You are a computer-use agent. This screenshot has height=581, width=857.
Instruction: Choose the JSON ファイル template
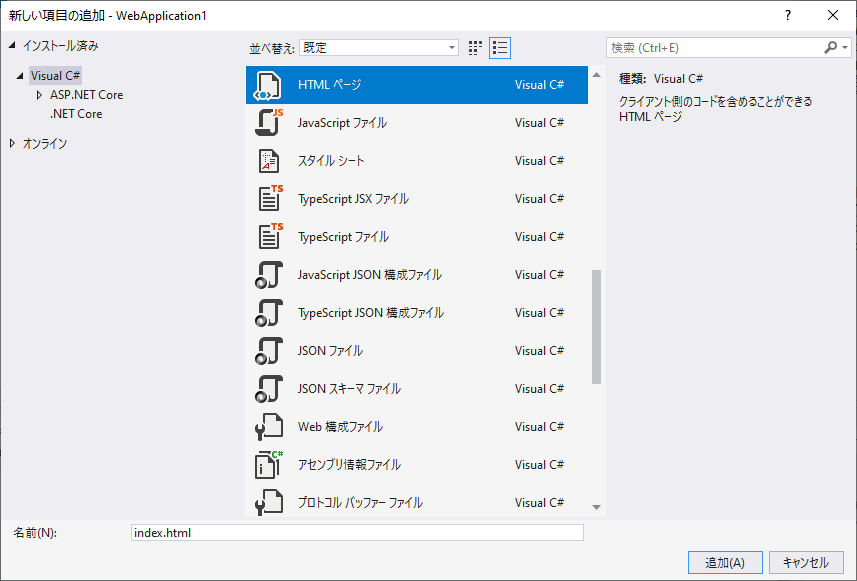(417, 351)
